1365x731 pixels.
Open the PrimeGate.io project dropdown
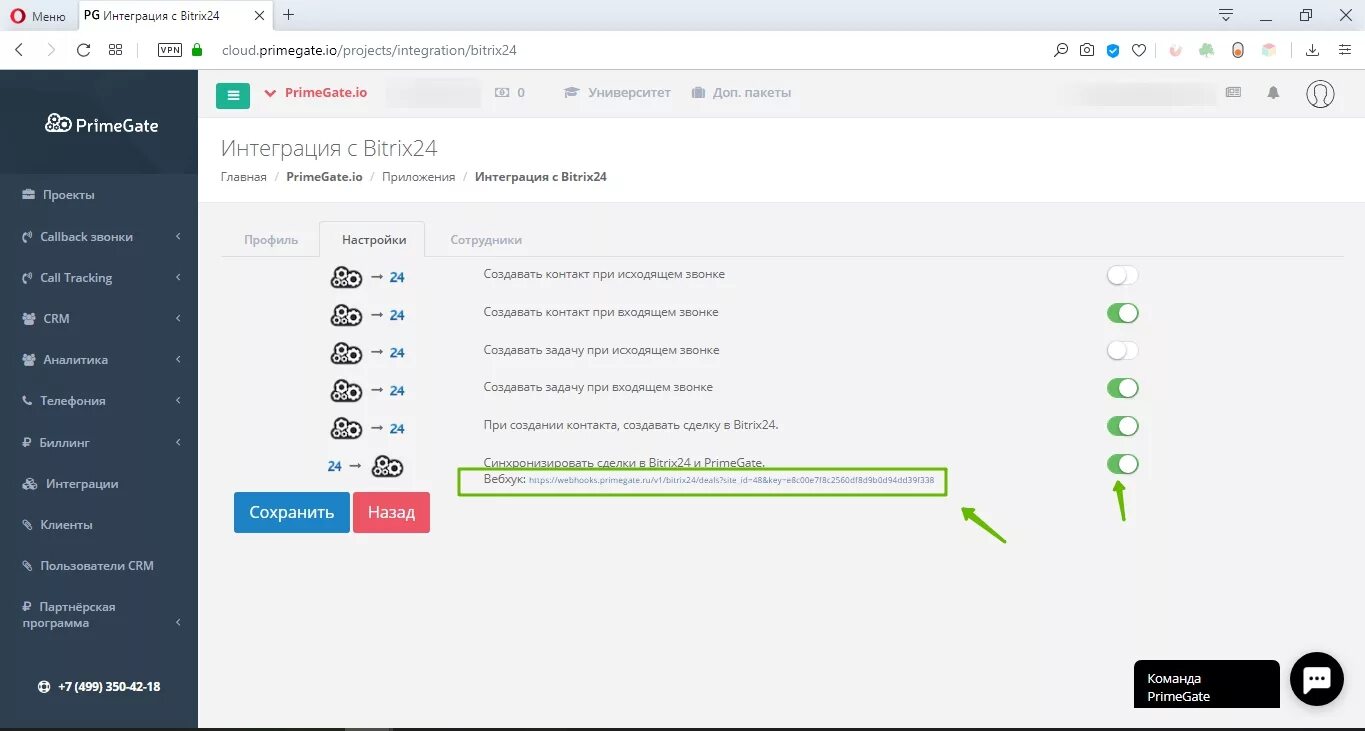pyautogui.click(x=316, y=92)
